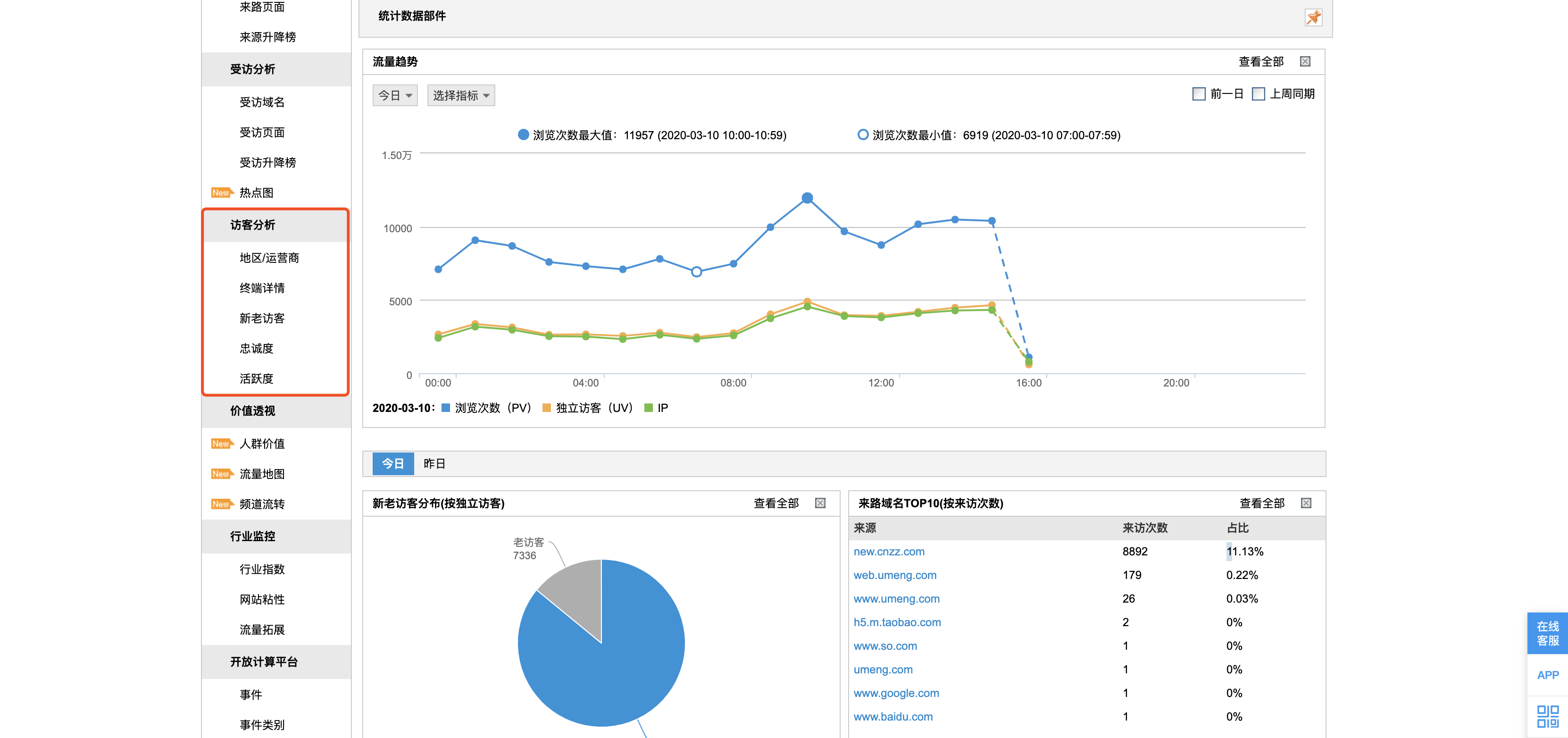Image resolution: width=1568 pixels, height=738 pixels.
Task: Open the 选择指标 metric dropdown
Action: coord(461,96)
